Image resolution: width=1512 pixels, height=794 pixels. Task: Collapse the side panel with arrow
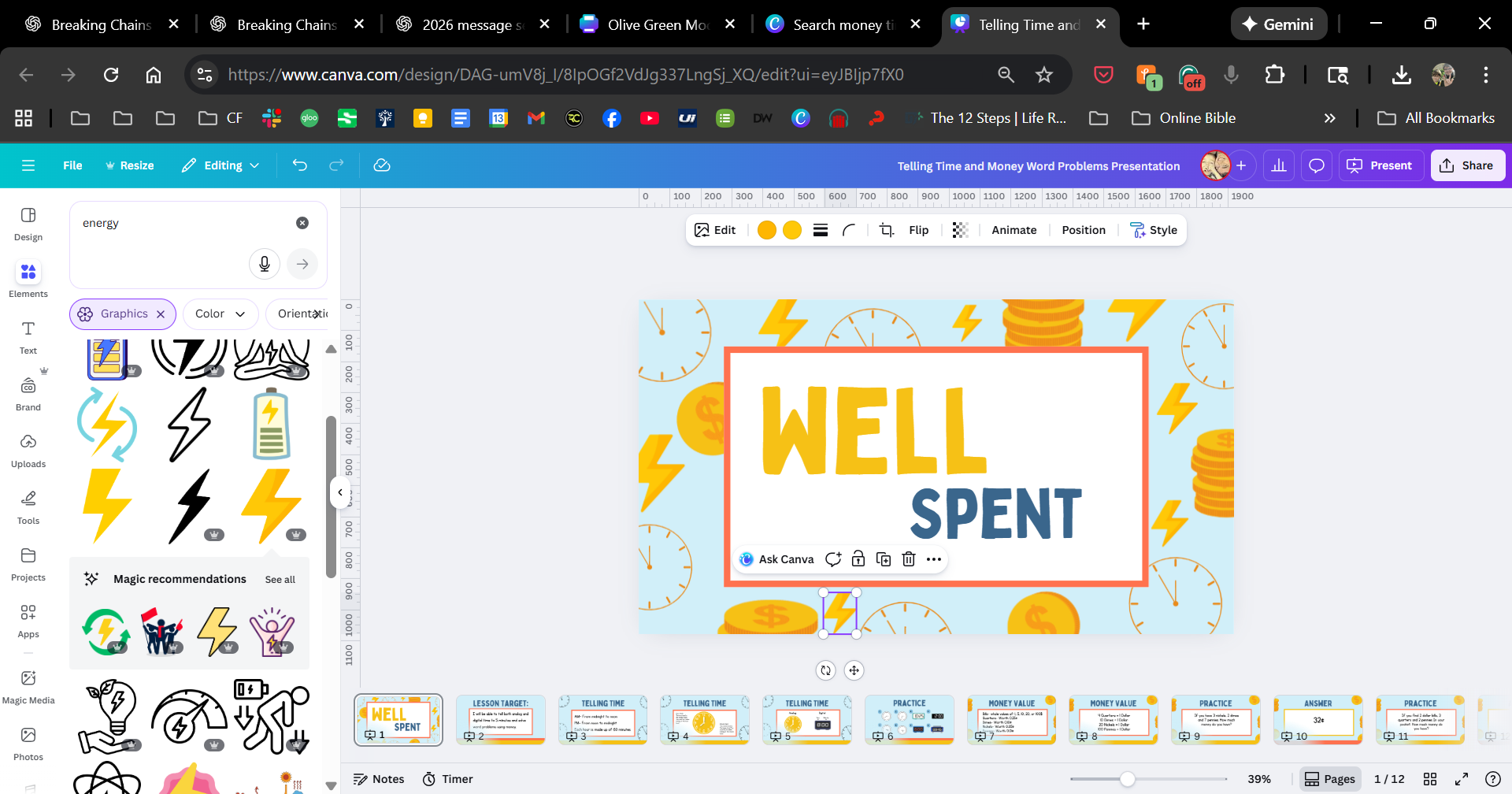tap(340, 492)
